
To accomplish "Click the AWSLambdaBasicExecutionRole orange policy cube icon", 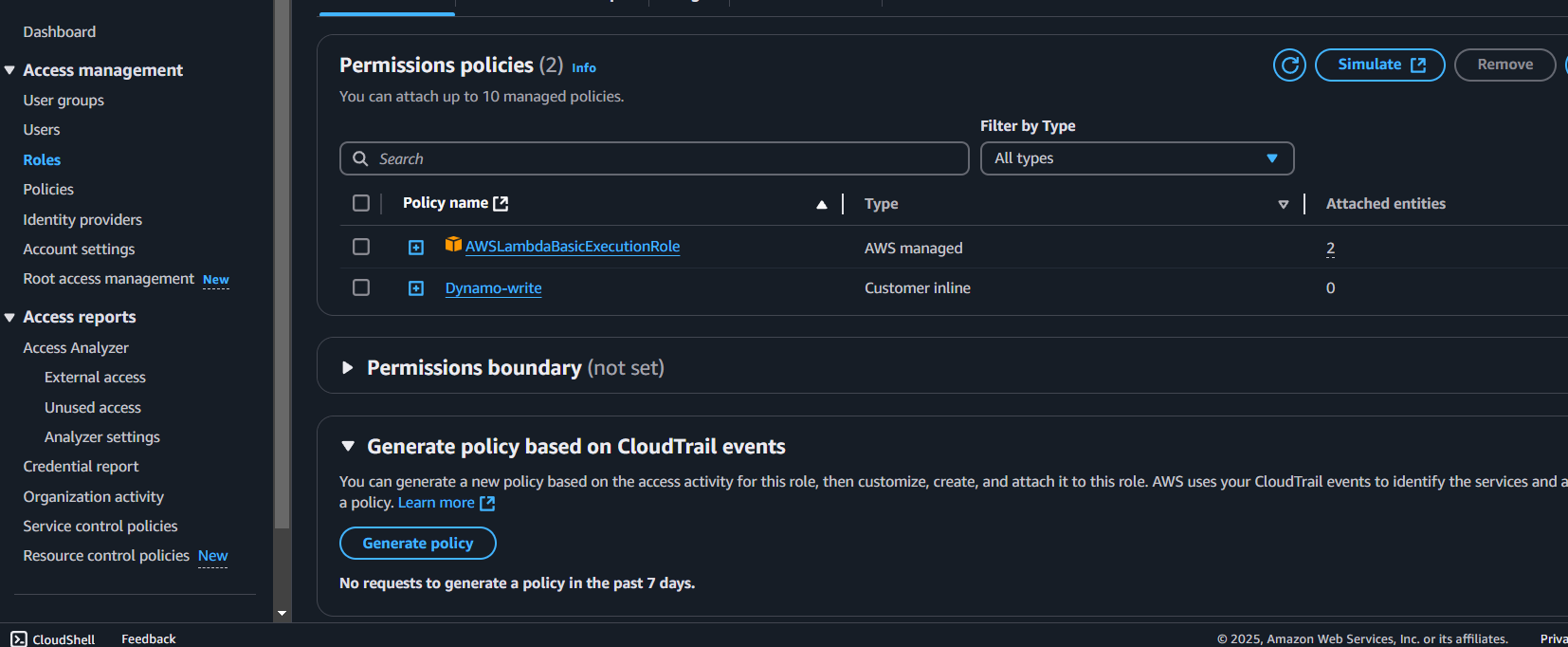I will [x=453, y=245].
